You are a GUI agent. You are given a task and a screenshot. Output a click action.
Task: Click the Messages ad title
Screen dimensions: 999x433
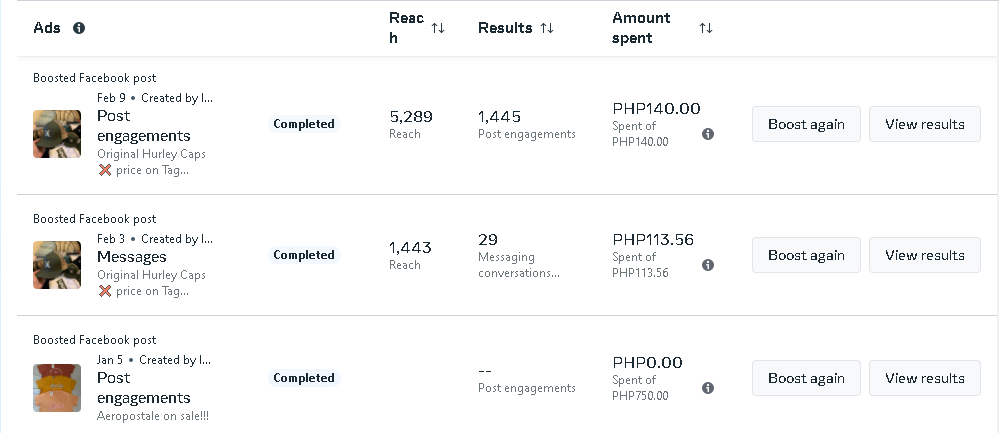pos(131,257)
